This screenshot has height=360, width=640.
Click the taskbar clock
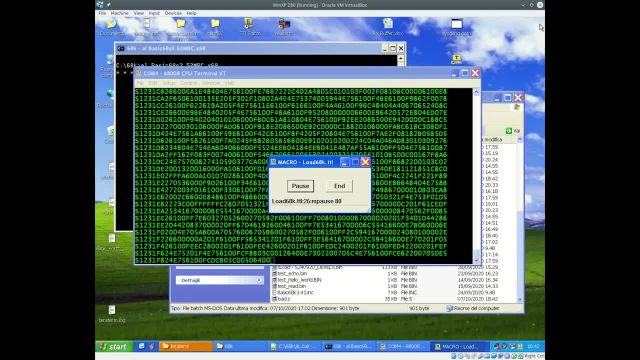pyautogui.click(x=533, y=346)
